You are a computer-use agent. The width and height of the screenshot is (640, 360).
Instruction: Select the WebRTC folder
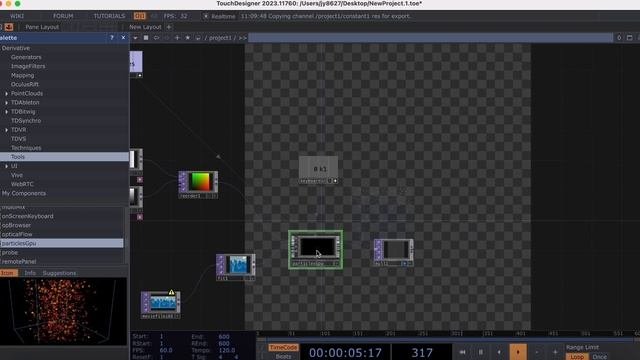[22, 184]
